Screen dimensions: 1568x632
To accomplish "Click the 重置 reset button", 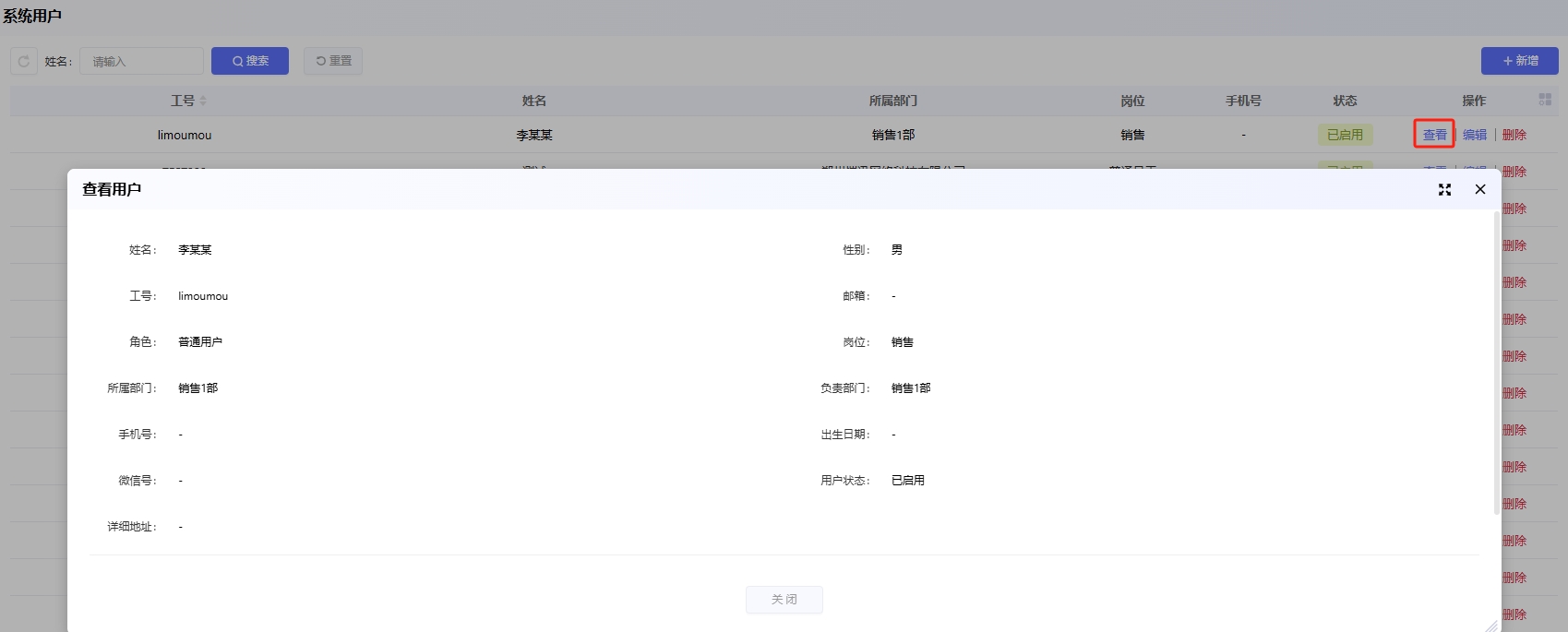I will point(333,61).
